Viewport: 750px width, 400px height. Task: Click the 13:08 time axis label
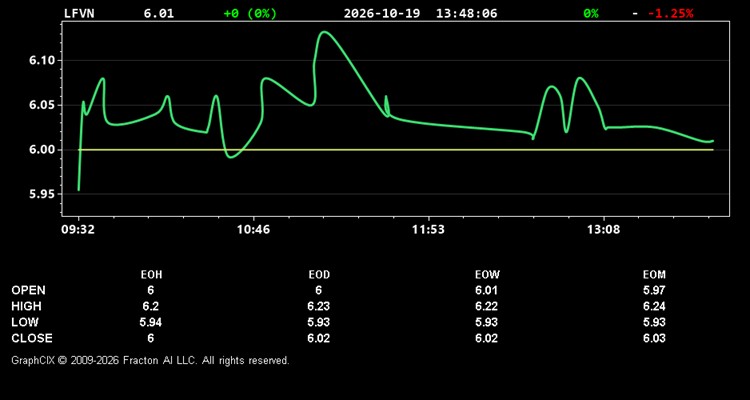tap(603, 230)
